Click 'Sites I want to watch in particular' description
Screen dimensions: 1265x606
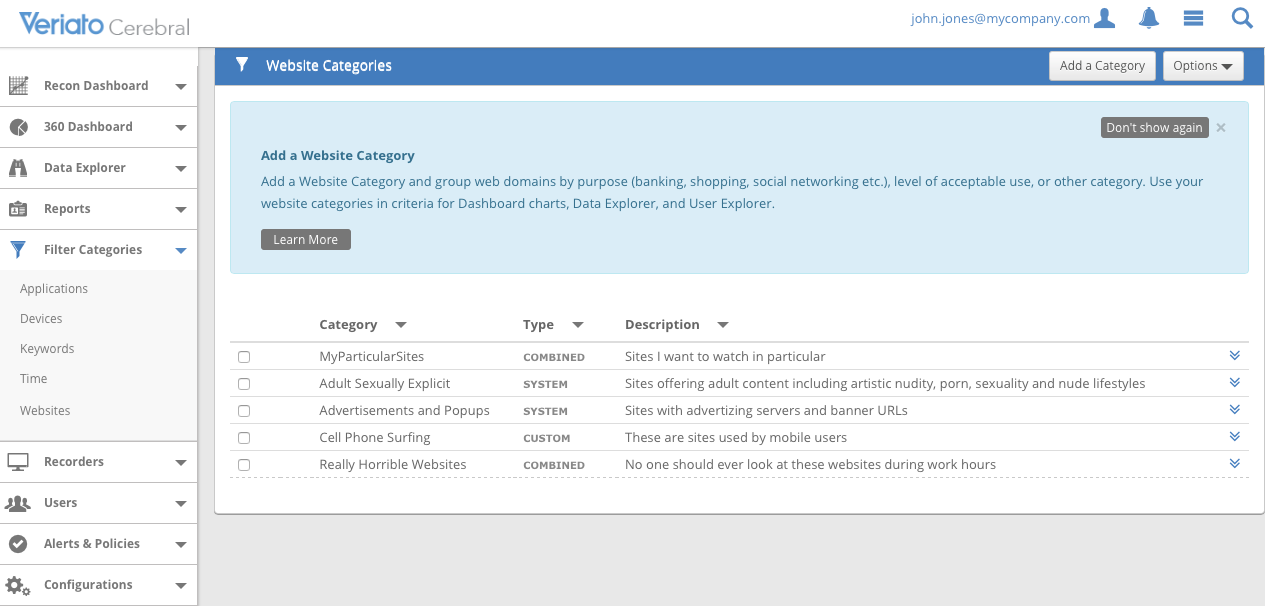click(x=725, y=356)
